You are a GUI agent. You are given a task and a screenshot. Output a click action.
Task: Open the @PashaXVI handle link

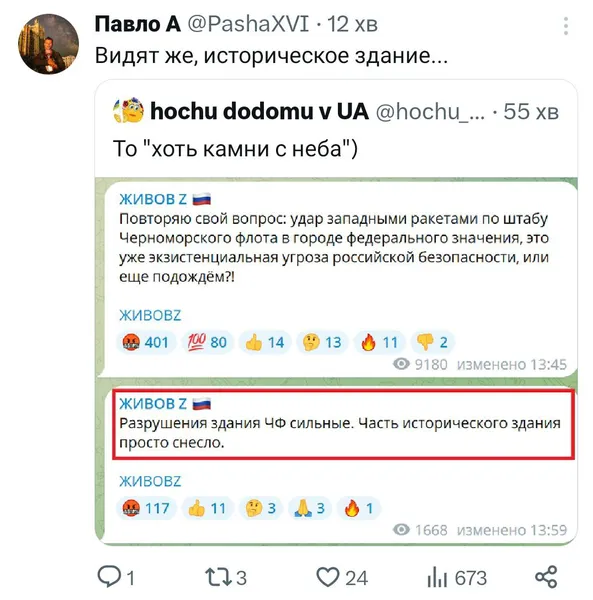(x=248, y=24)
